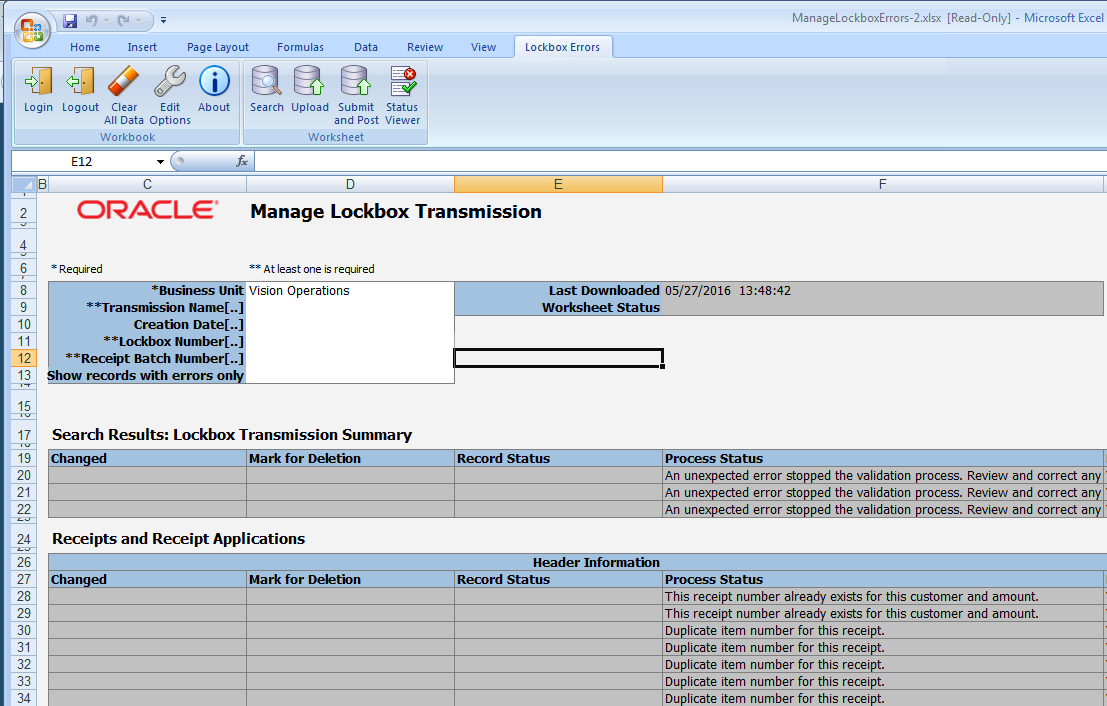The width and height of the screenshot is (1107, 706).
Task: Select column D header
Action: (x=350, y=184)
